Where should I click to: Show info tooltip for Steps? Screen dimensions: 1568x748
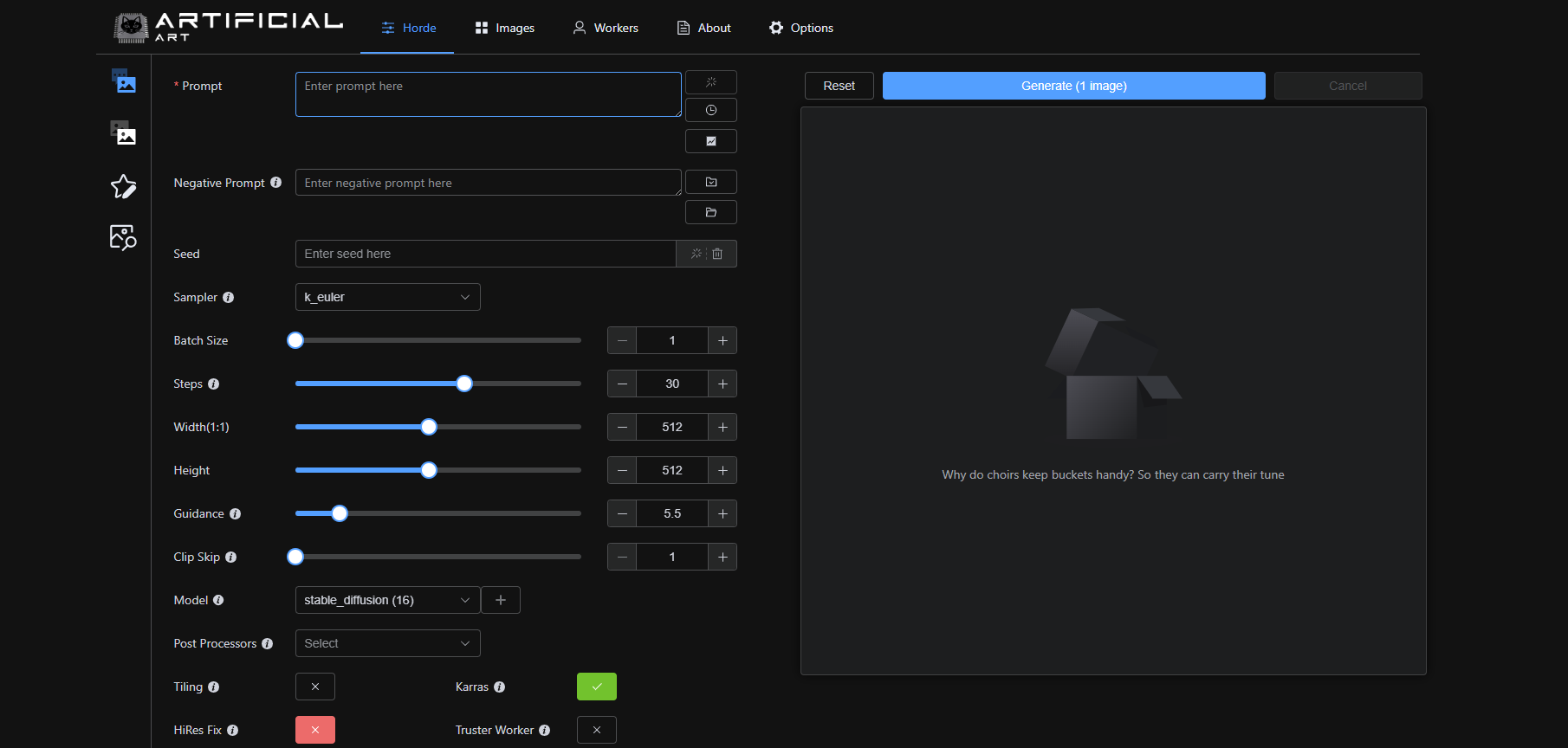point(214,384)
